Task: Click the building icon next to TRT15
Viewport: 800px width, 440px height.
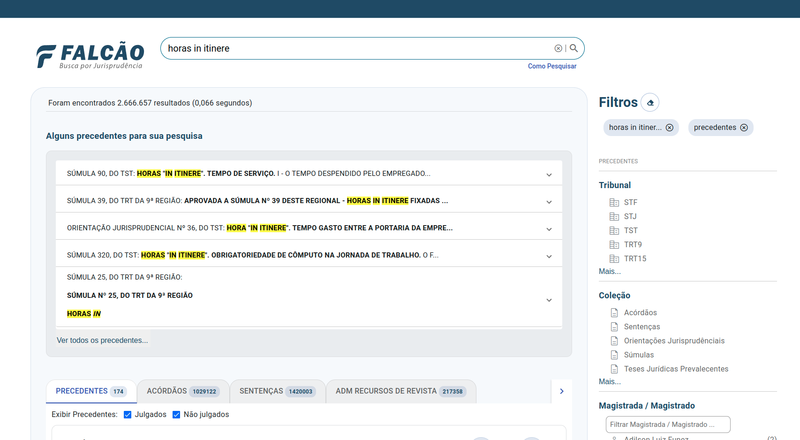Action: [614, 259]
